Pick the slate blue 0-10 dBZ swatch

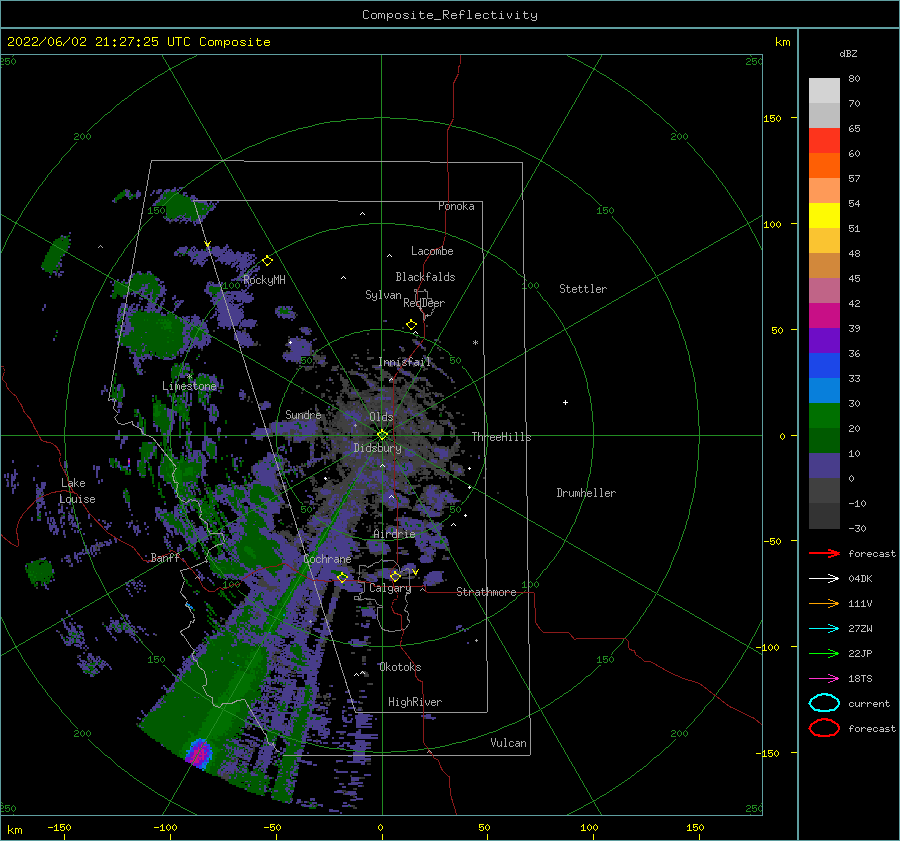point(824,466)
